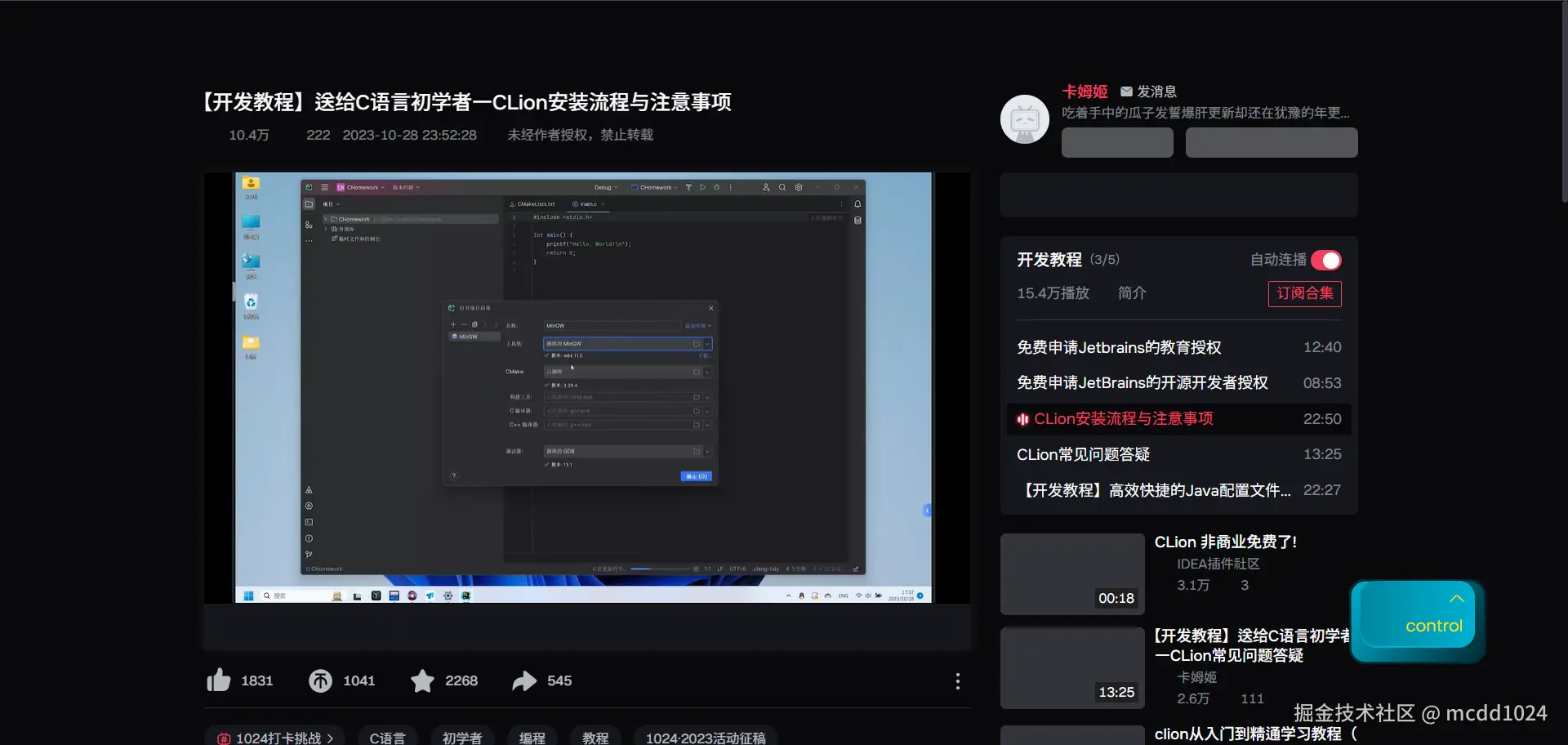Click the question-mark help icon in dialog

(x=454, y=476)
